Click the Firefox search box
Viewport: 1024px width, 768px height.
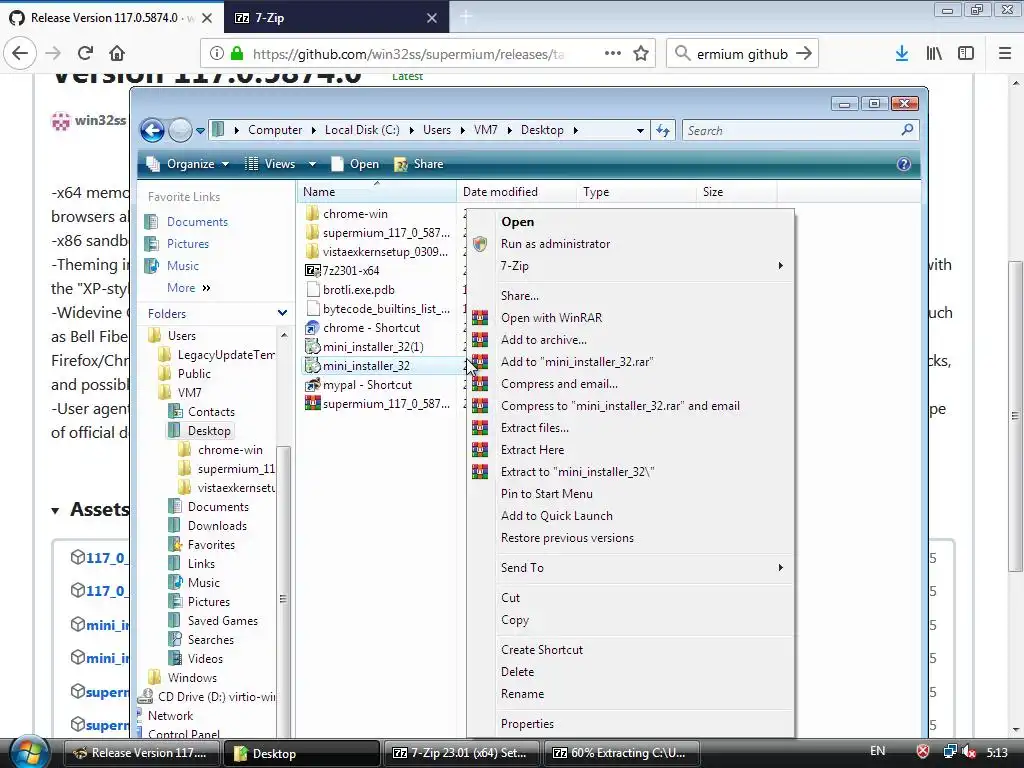tap(742, 54)
